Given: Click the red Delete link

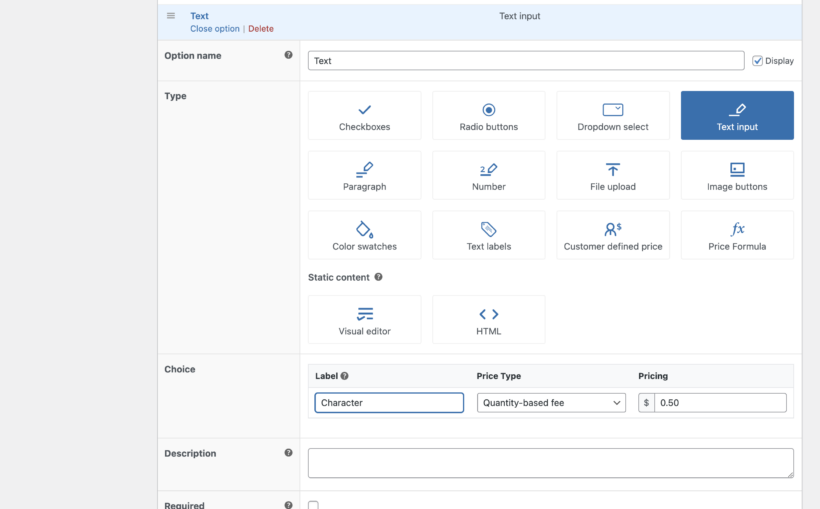Looking at the screenshot, I should [x=261, y=29].
